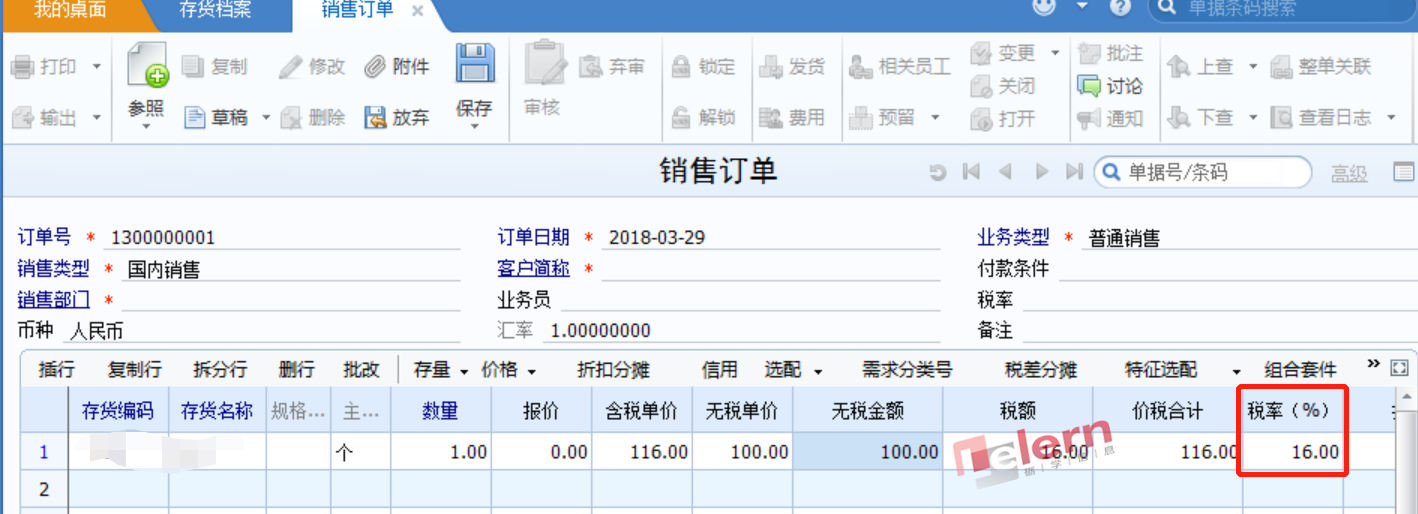Click Delete row (删行) button

pos(296,369)
